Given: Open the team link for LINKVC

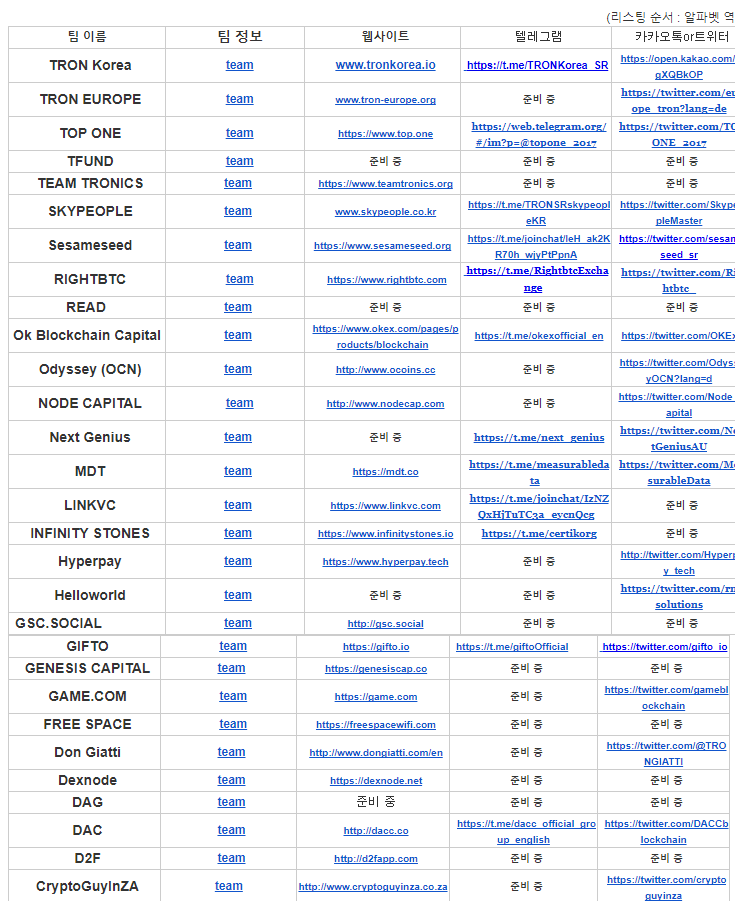Looking at the screenshot, I should click(238, 505).
